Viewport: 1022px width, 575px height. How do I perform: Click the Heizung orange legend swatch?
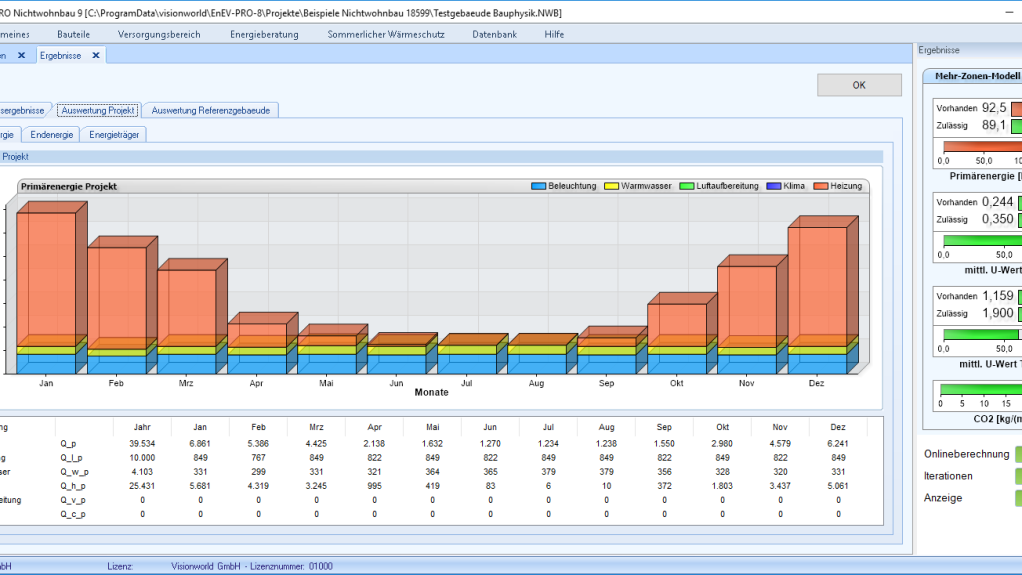click(x=821, y=186)
